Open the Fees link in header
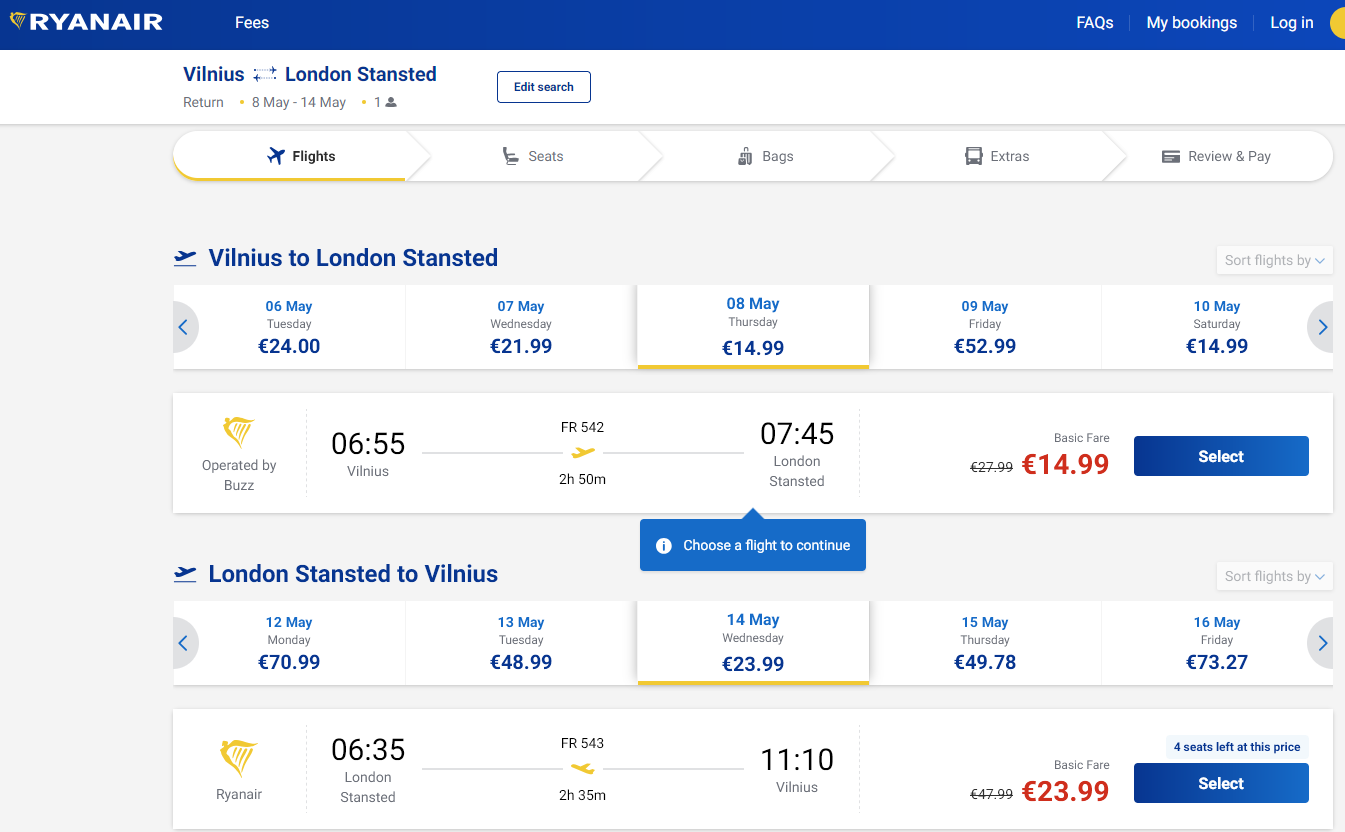Image resolution: width=1345 pixels, height=832 pixels. coord(252,23)
